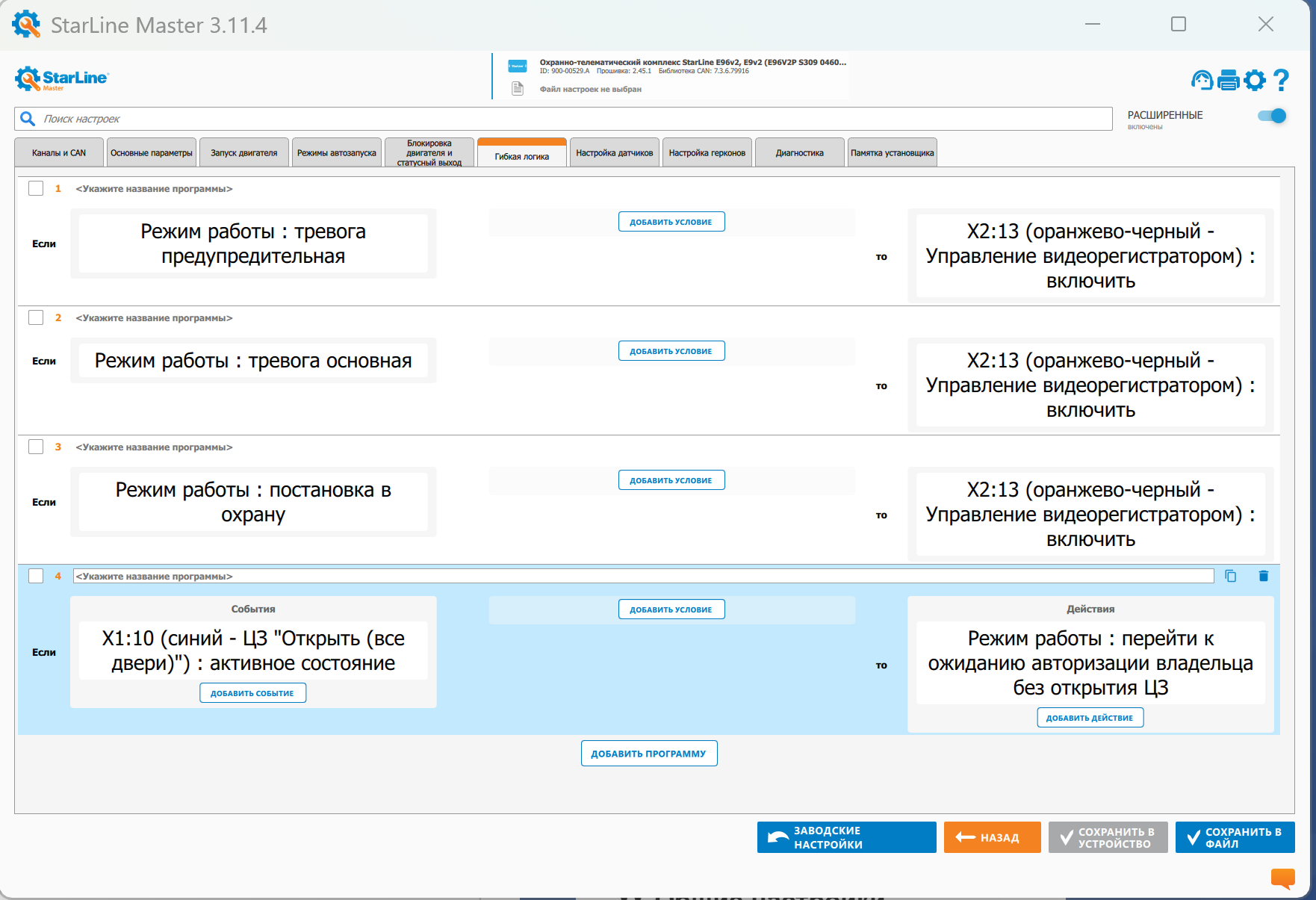The width and height of the screenshot is (1316, 900).
Task: Copy program 4 using duplicate icon
Action: [x=1231, y=576]
